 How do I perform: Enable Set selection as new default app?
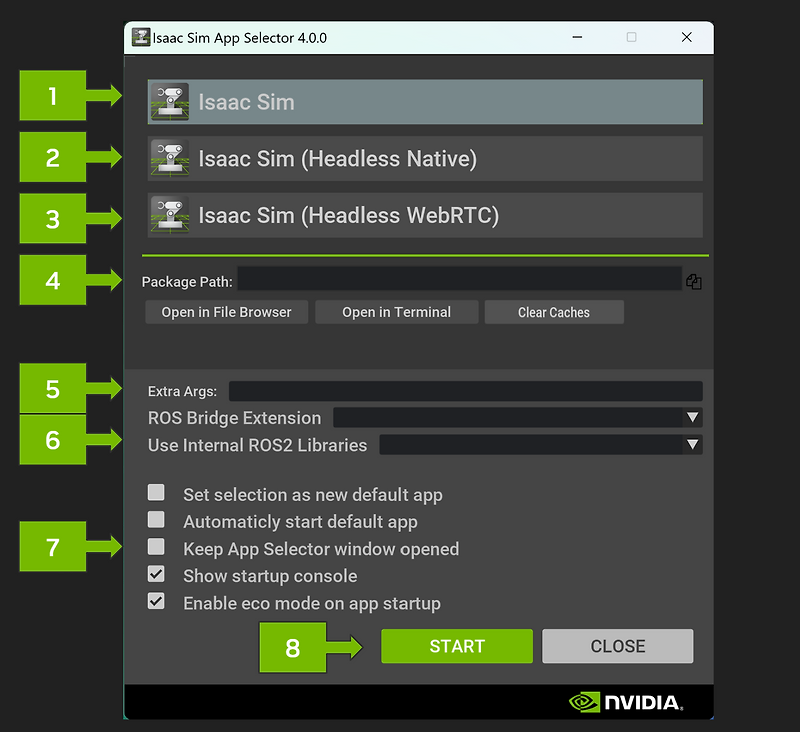pyautogui.click(x=156, y=493)
